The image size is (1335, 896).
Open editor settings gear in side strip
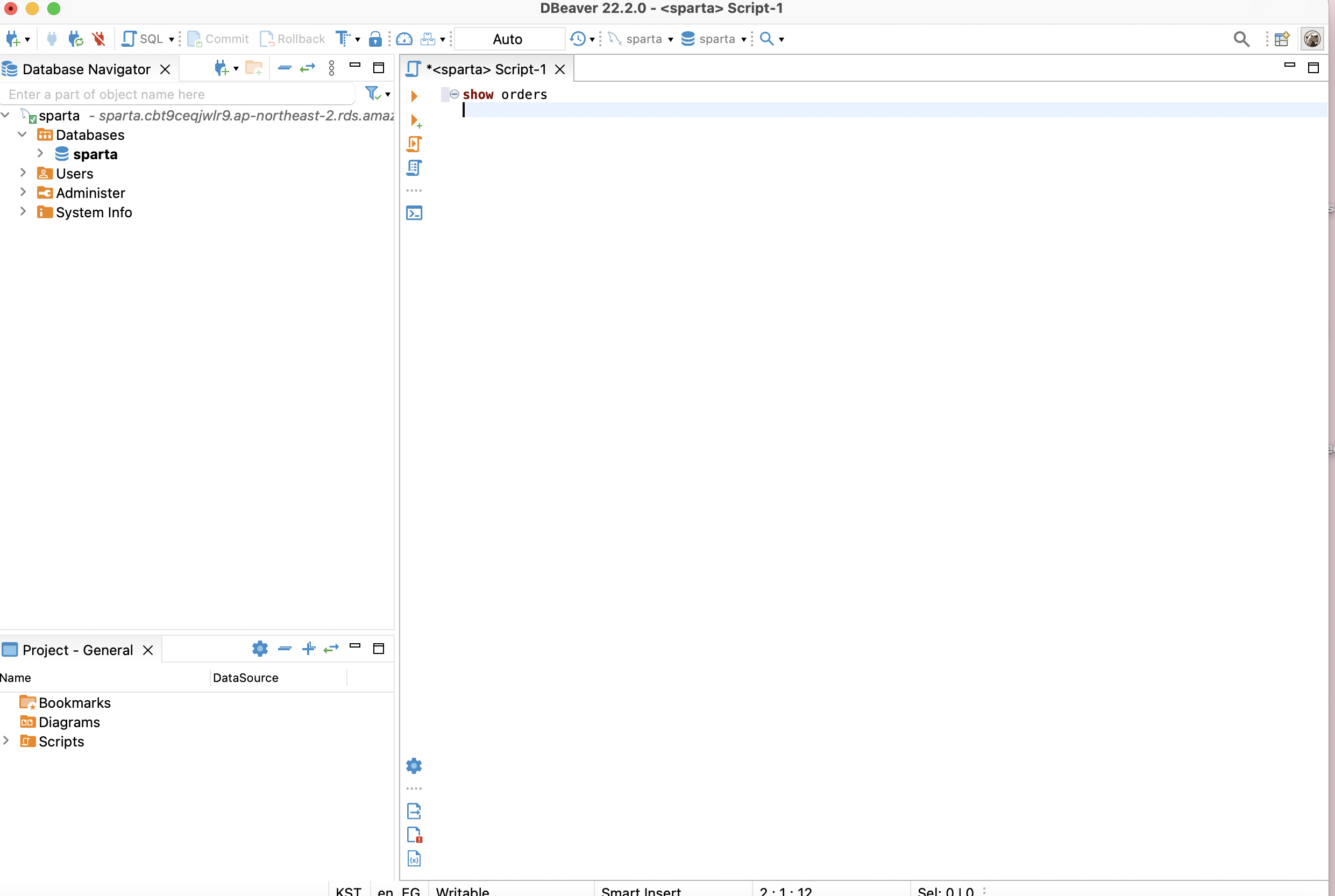tap(414, 766)
